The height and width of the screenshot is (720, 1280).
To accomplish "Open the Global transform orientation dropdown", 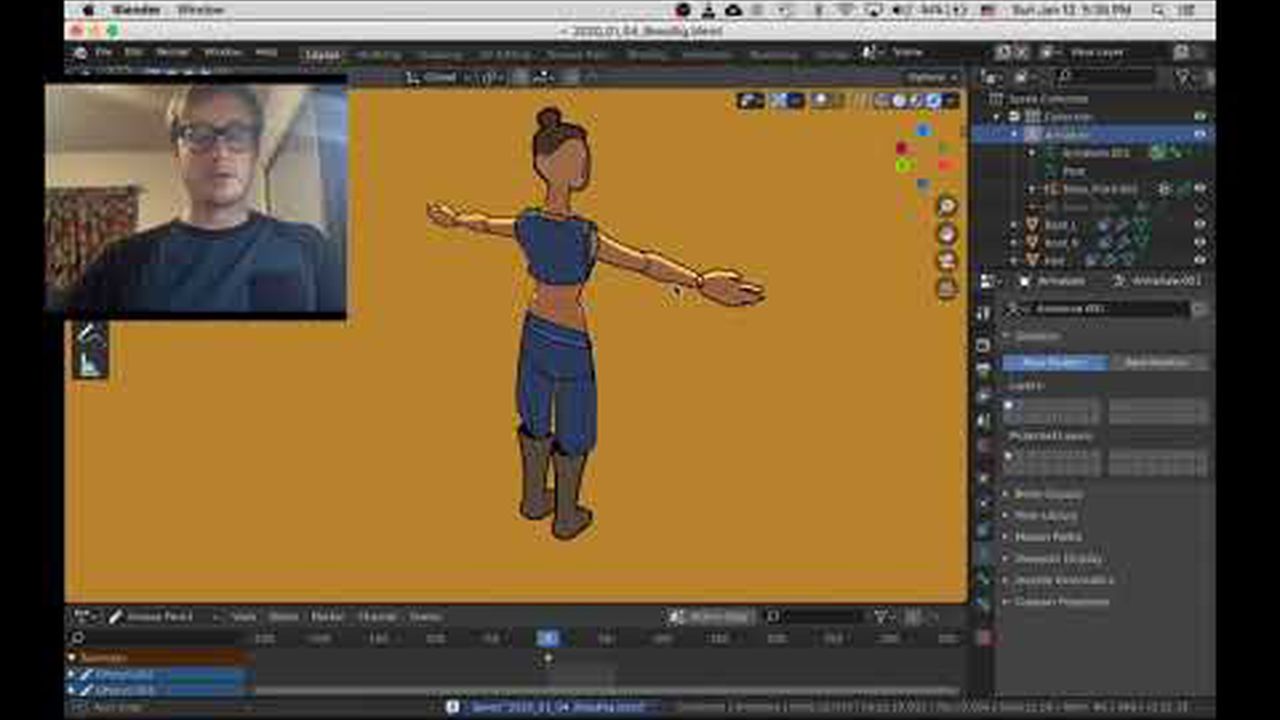I will tap(440, 76).
